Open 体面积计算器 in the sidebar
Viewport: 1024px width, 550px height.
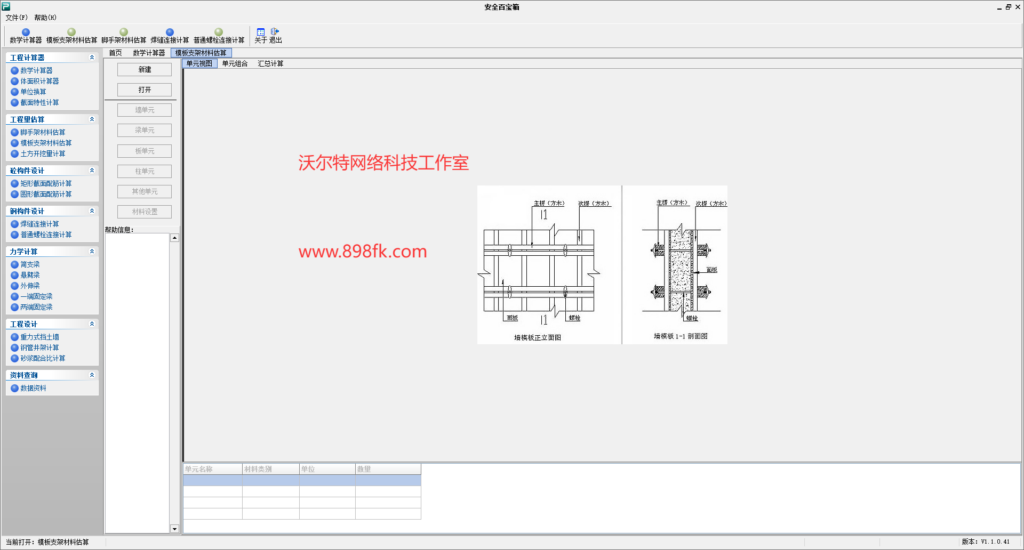coord(39,81)
